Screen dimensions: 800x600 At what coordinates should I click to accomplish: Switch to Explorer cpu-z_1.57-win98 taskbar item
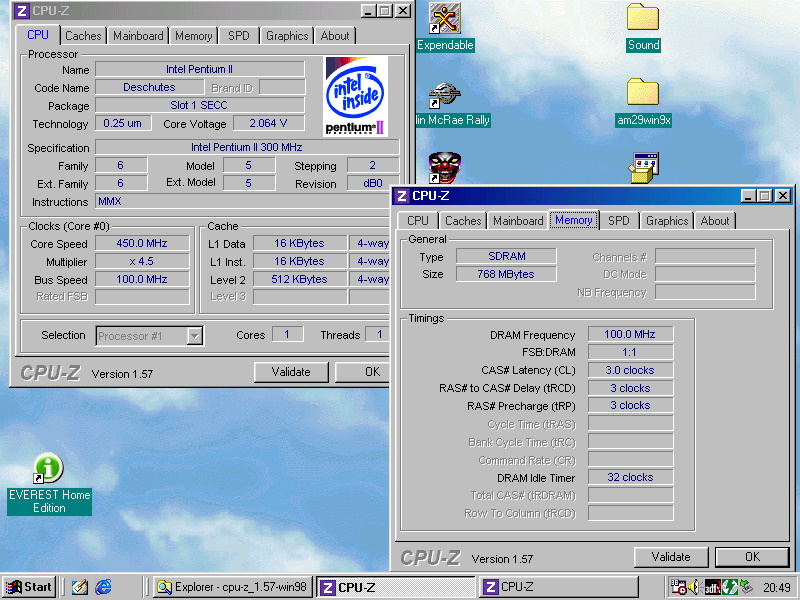click(x=232, y=587)
